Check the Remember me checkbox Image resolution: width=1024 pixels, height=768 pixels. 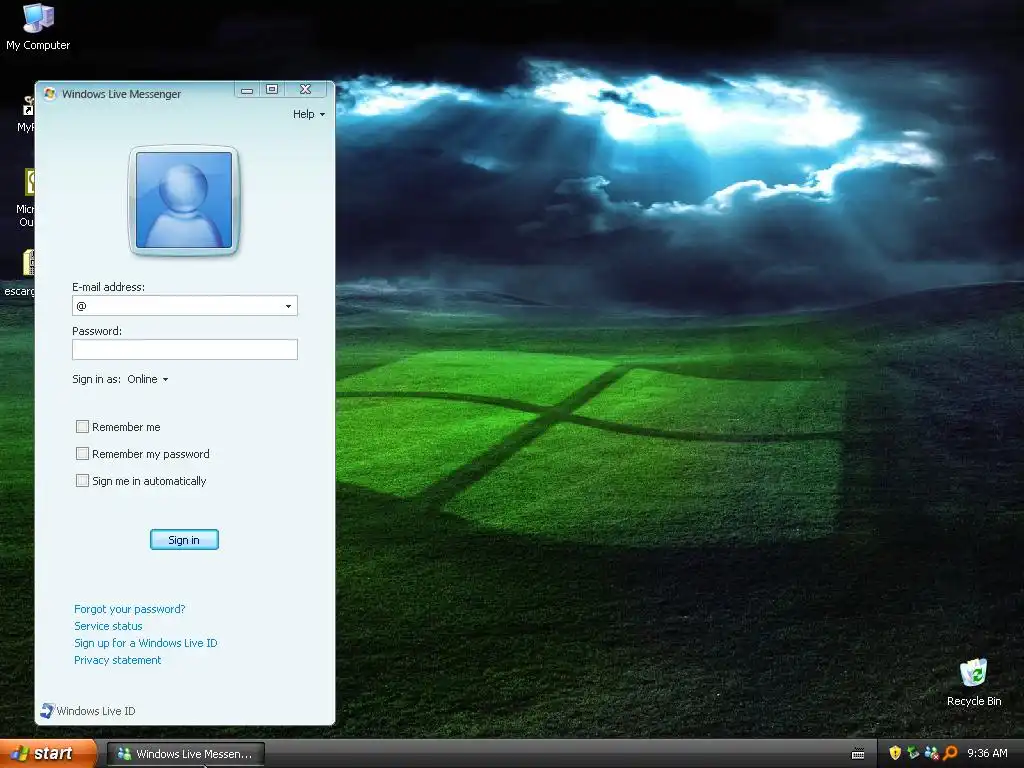click(82, 426)
